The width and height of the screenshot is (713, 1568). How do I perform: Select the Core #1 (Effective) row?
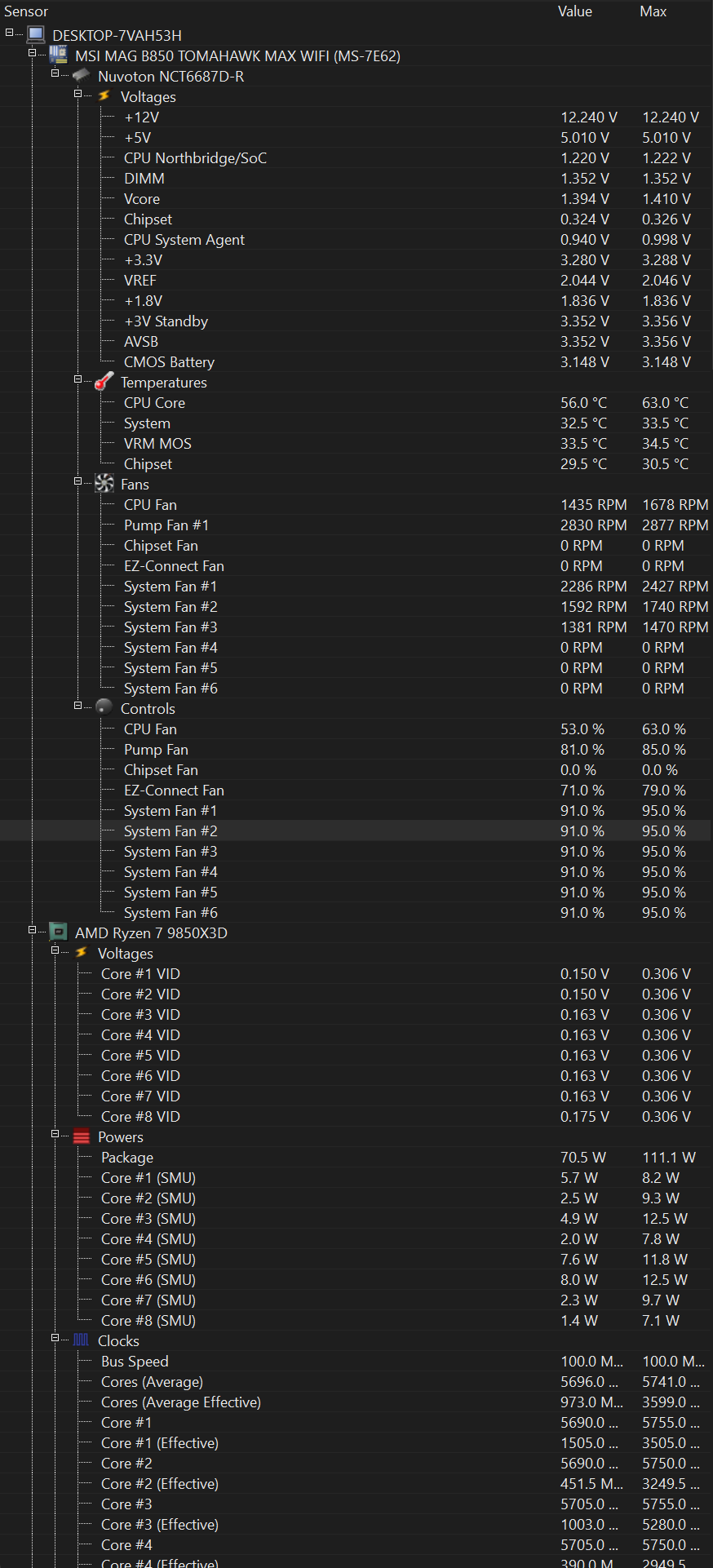[356, 1443]
